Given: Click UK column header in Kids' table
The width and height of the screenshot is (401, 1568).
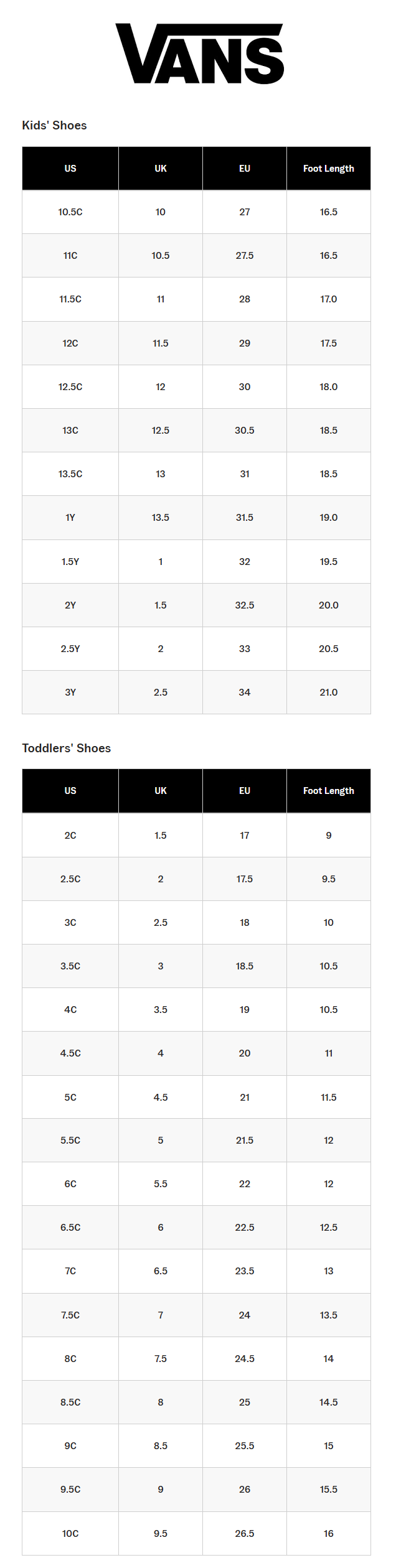Looking at the screenshot, I should pos(161,169).
